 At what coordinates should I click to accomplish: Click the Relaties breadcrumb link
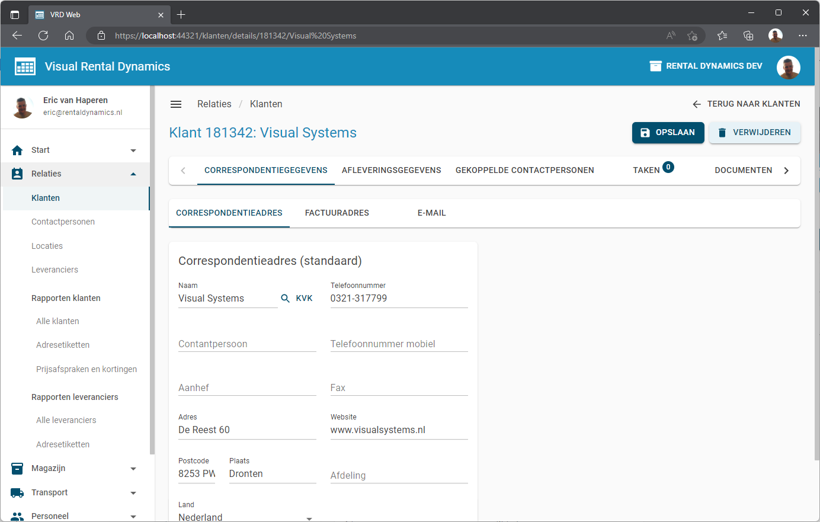coord(214,104)
